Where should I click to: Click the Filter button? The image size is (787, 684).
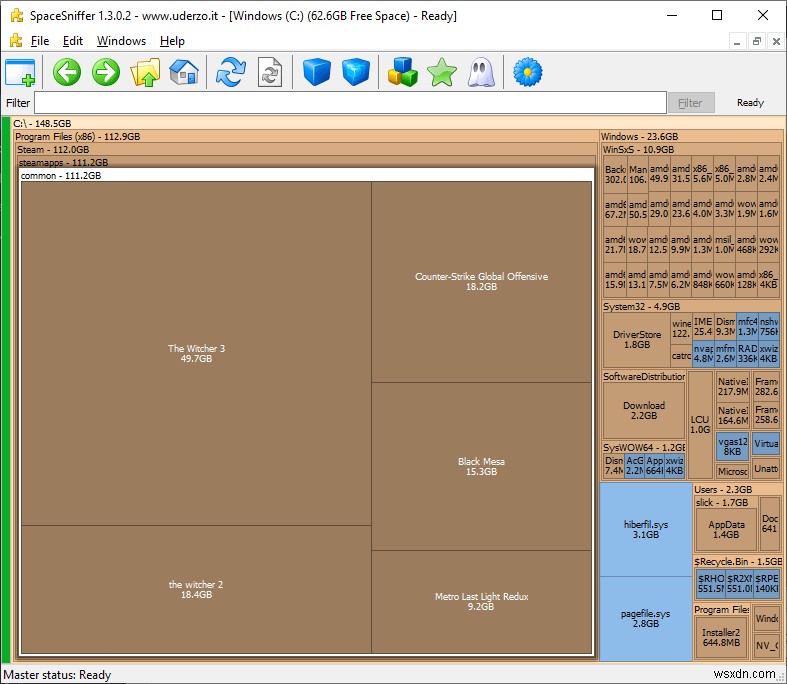(690, 103)
